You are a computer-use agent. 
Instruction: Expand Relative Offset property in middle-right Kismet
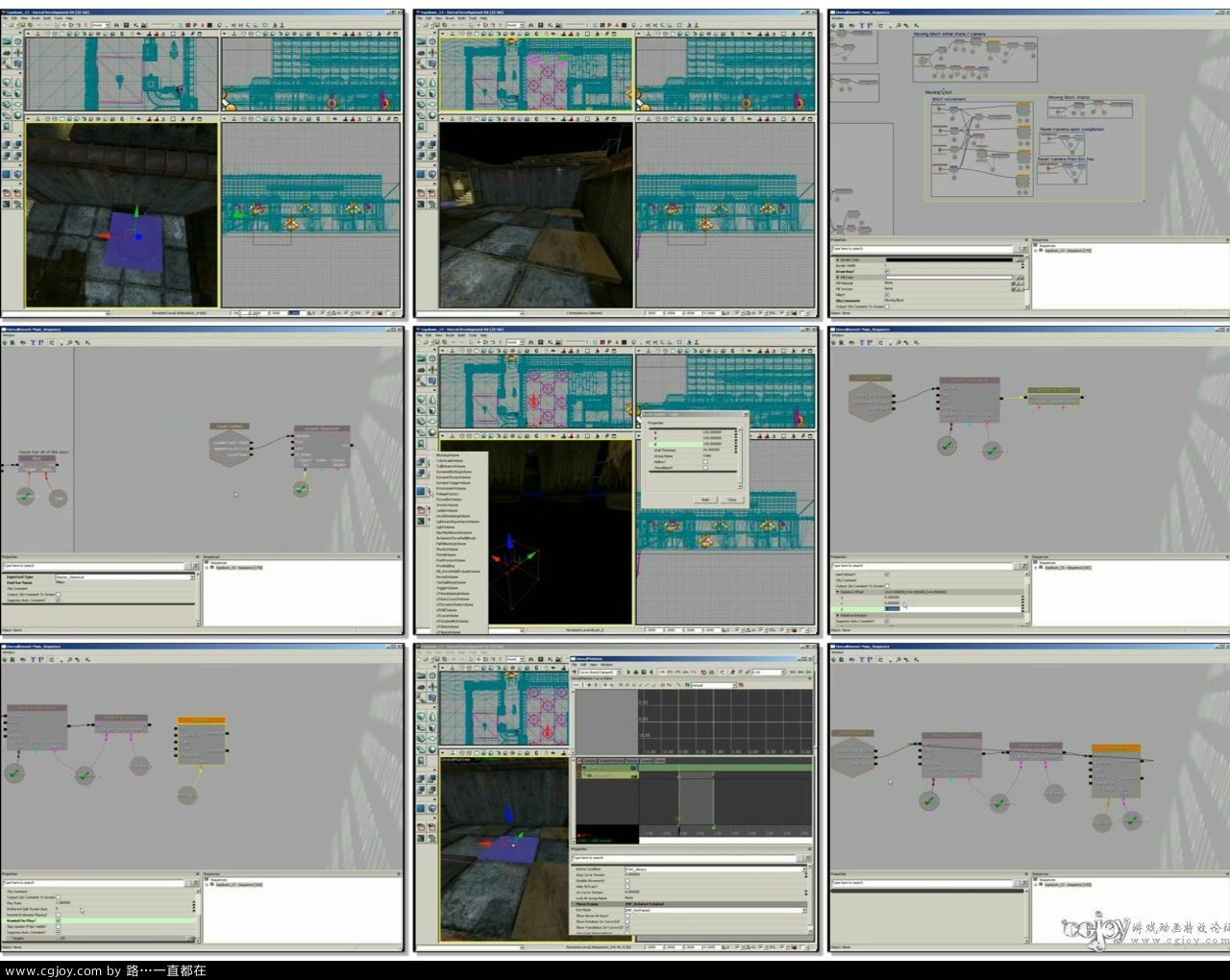[838, 592]
